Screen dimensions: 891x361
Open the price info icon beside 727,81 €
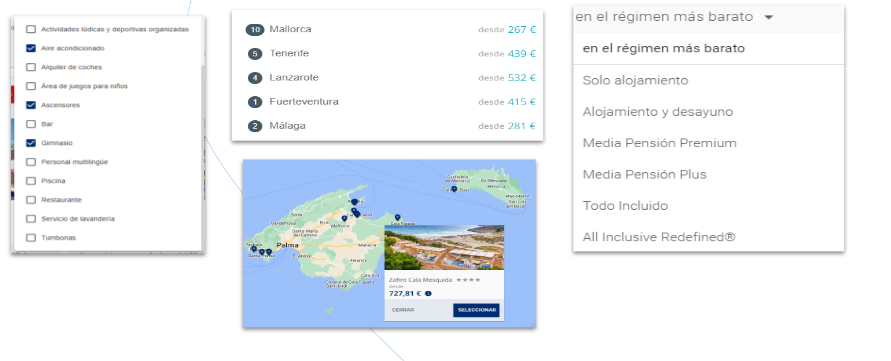pyautogui.click(x=428, y=294)
